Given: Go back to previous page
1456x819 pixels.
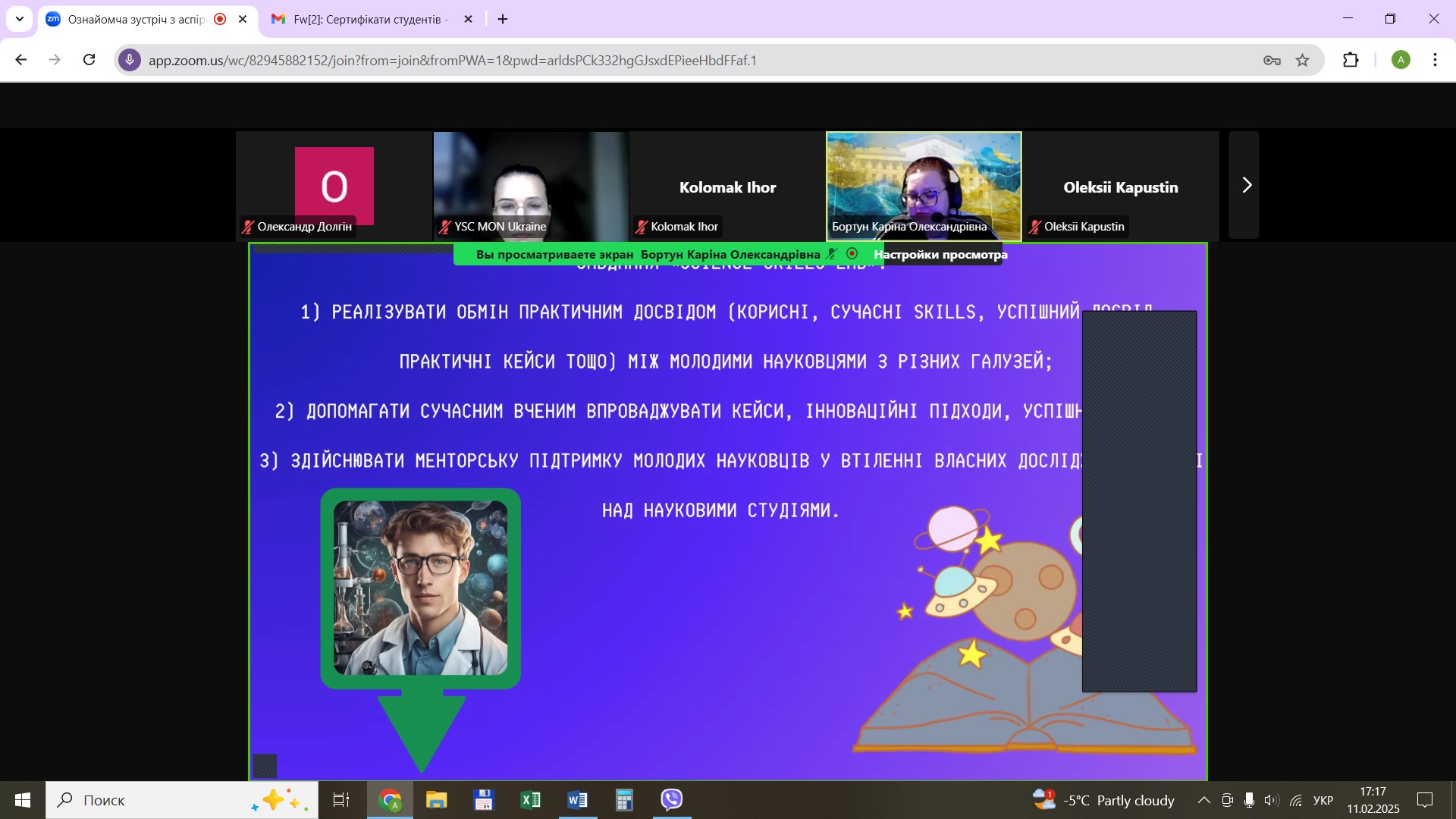Looking at the screenshot, I should tap(21, 60).
